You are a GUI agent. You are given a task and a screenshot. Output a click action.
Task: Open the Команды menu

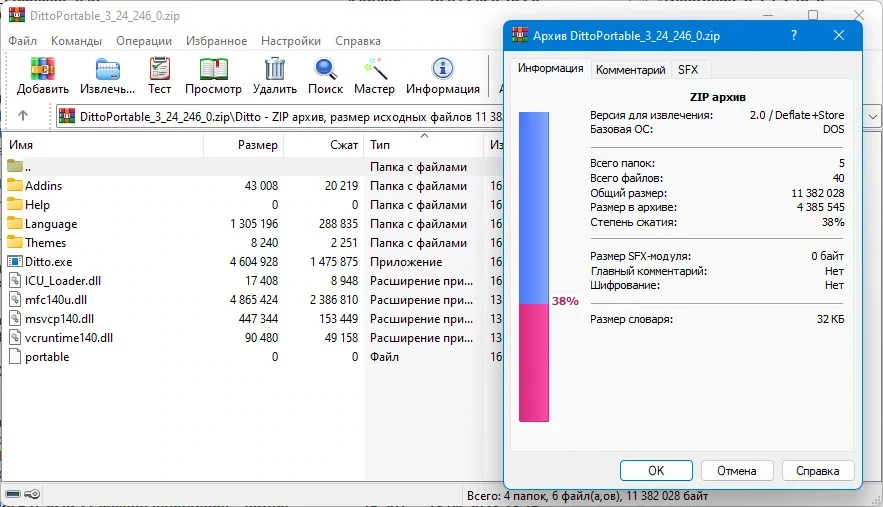(76, 41)
